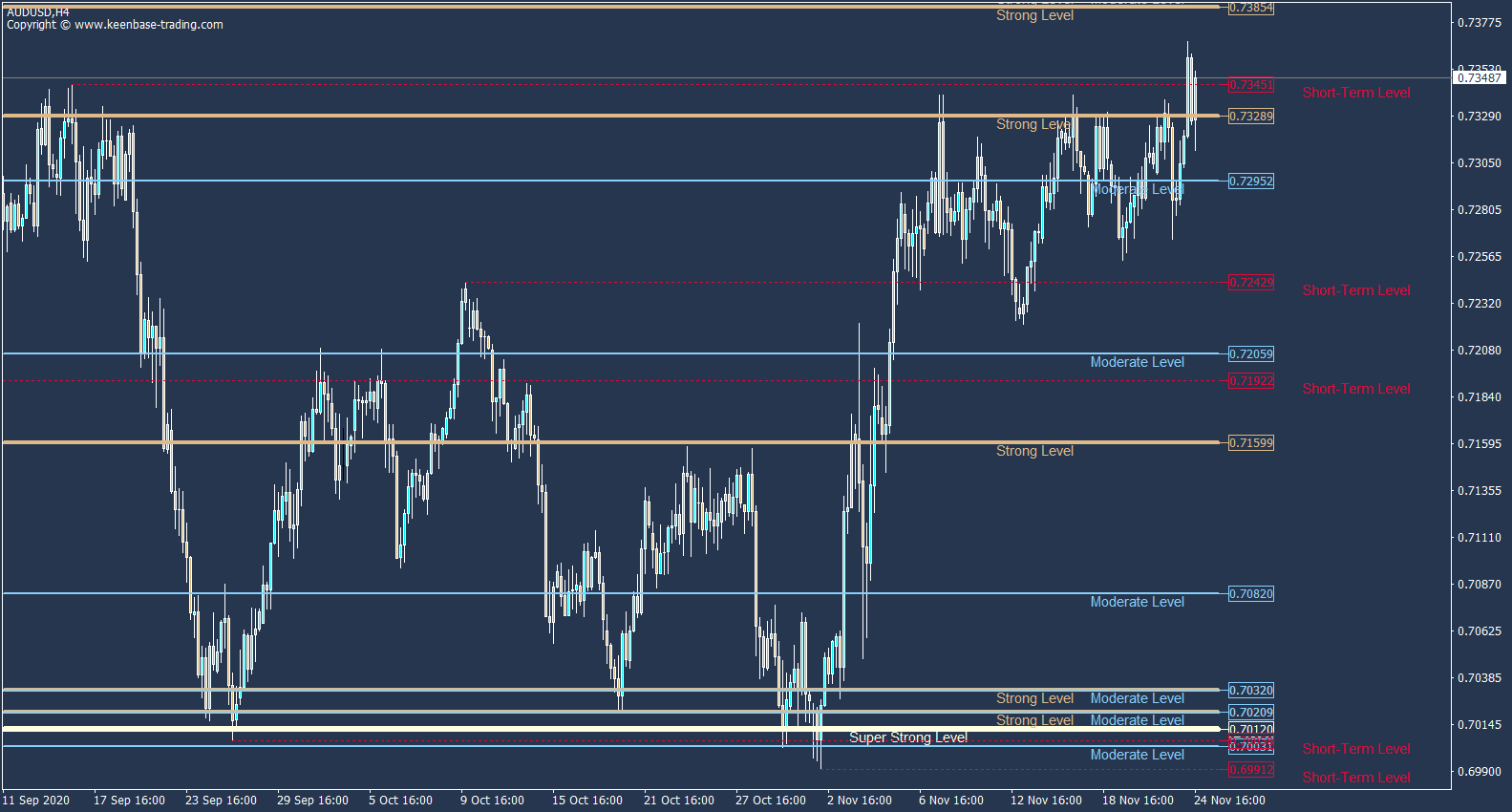Select the 0.73451 short-term level price tag
The image size is (1512, 812).
point(1250,85)
